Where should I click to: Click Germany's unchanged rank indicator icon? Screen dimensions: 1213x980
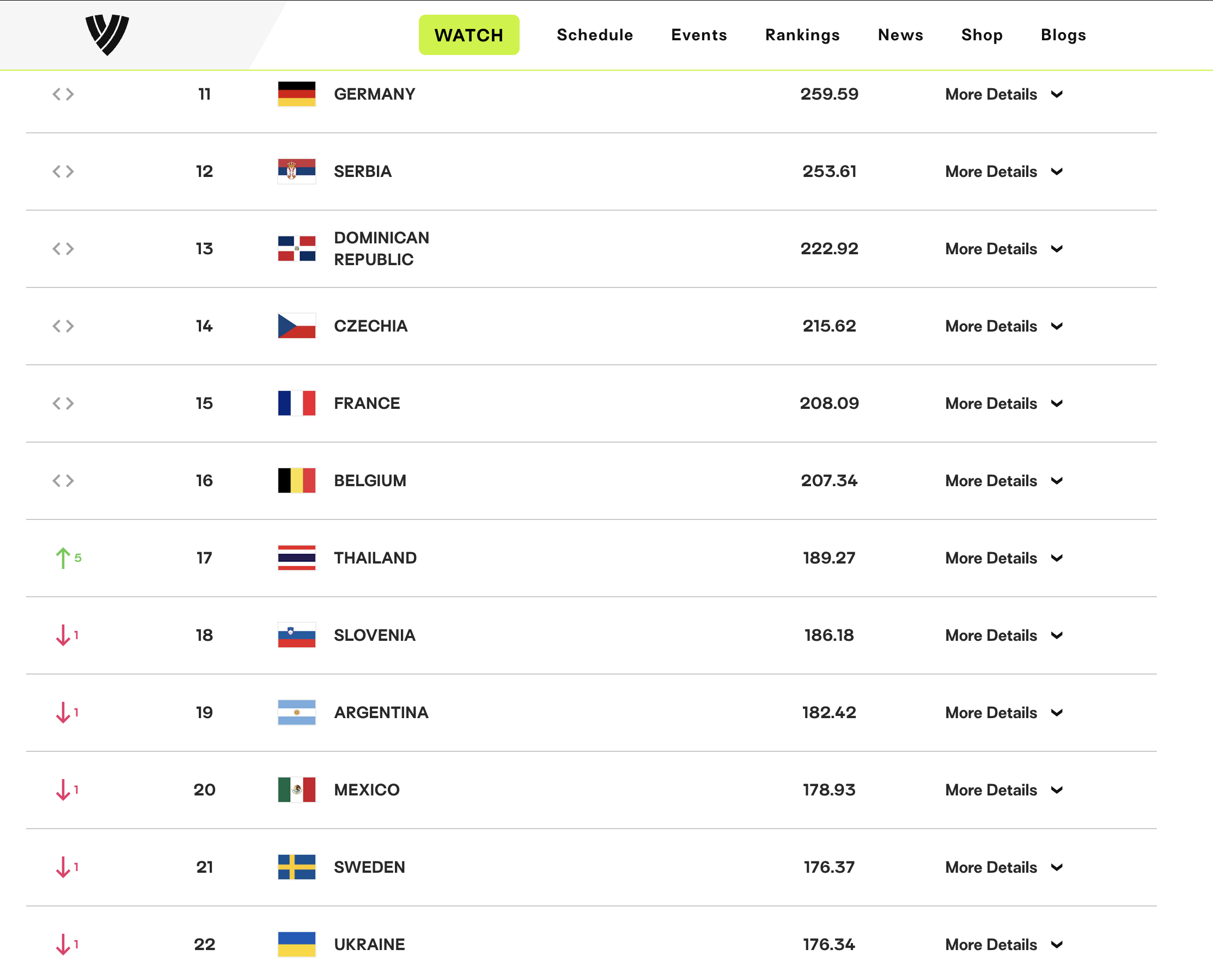pos(63,94)
